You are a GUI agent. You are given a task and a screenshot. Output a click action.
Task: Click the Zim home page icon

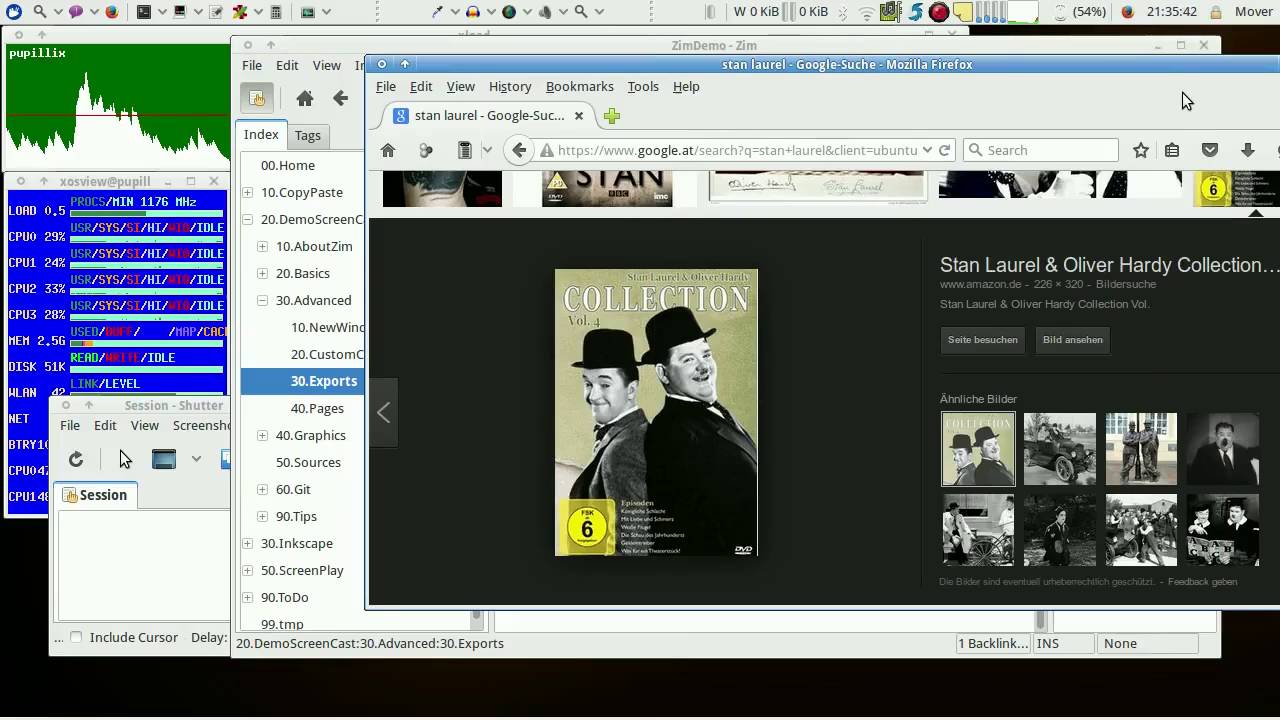305,98
